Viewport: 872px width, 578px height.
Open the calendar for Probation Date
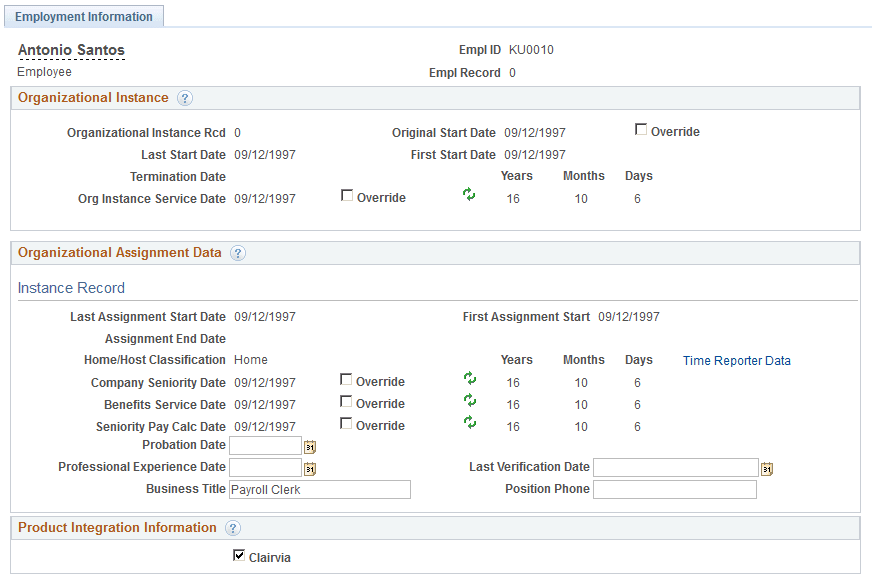tap(309, 446)
